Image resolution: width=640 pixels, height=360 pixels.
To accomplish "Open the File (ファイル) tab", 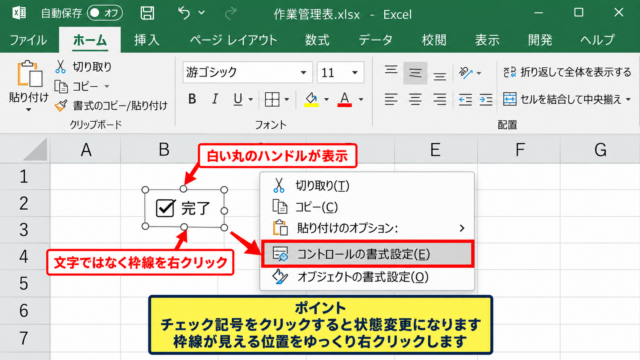I will 28,40.
